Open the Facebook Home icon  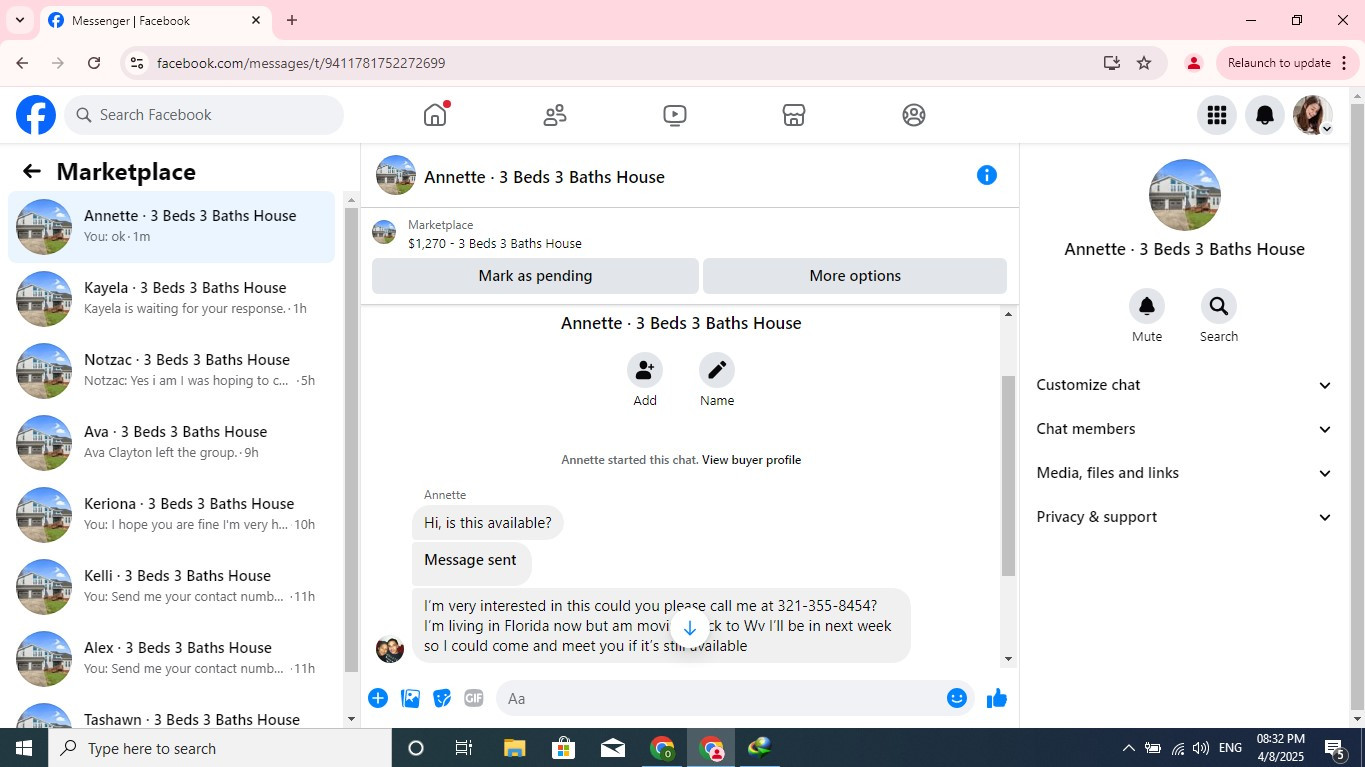(435, 115)
